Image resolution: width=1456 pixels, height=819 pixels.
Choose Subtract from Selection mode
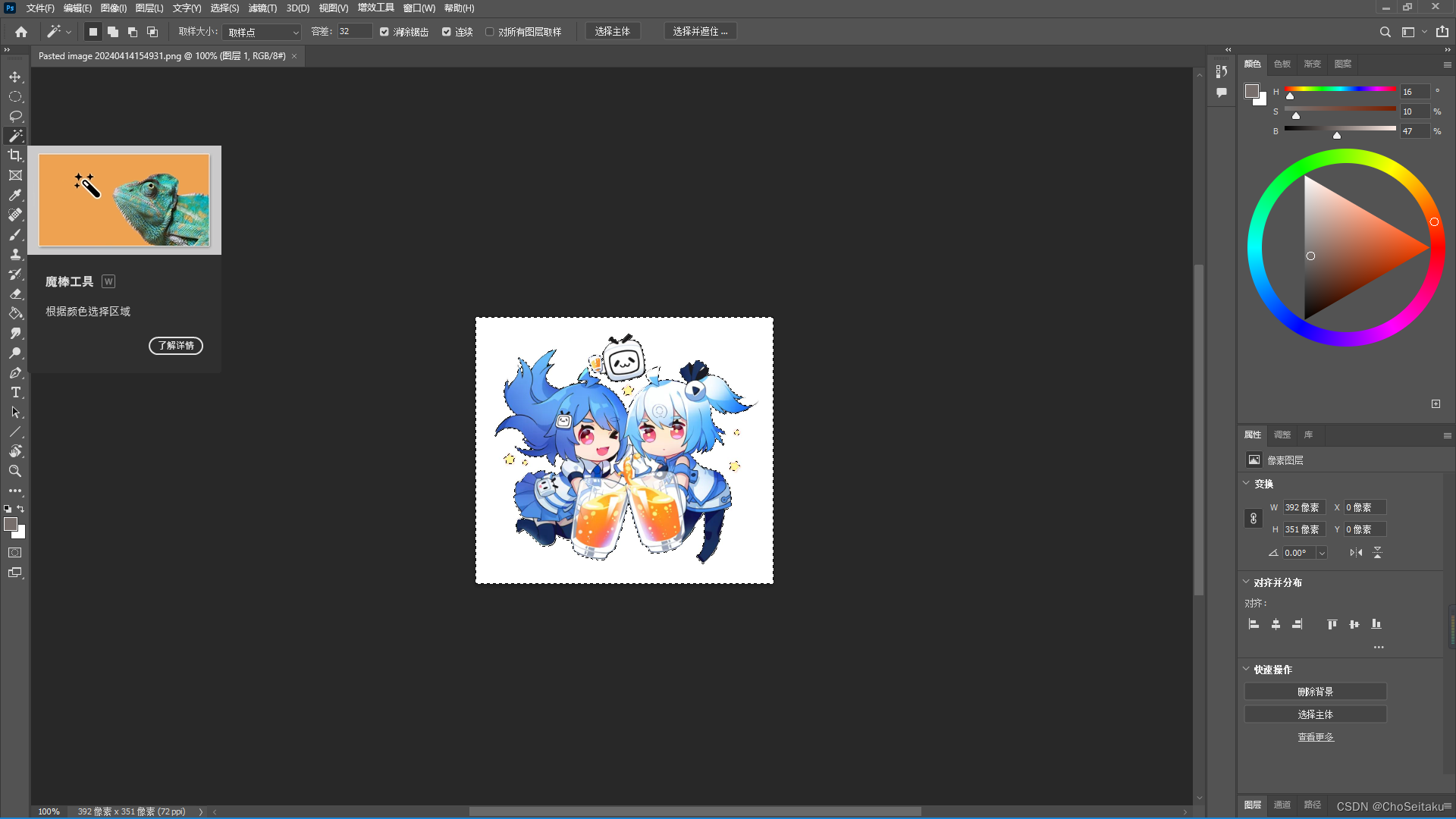coord(132,32)
